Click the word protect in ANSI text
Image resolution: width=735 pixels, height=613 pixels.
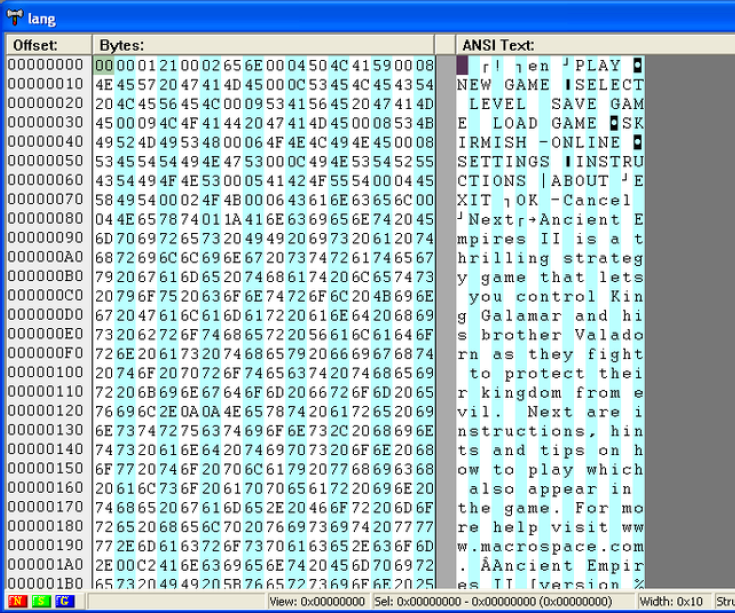(545, 373)
